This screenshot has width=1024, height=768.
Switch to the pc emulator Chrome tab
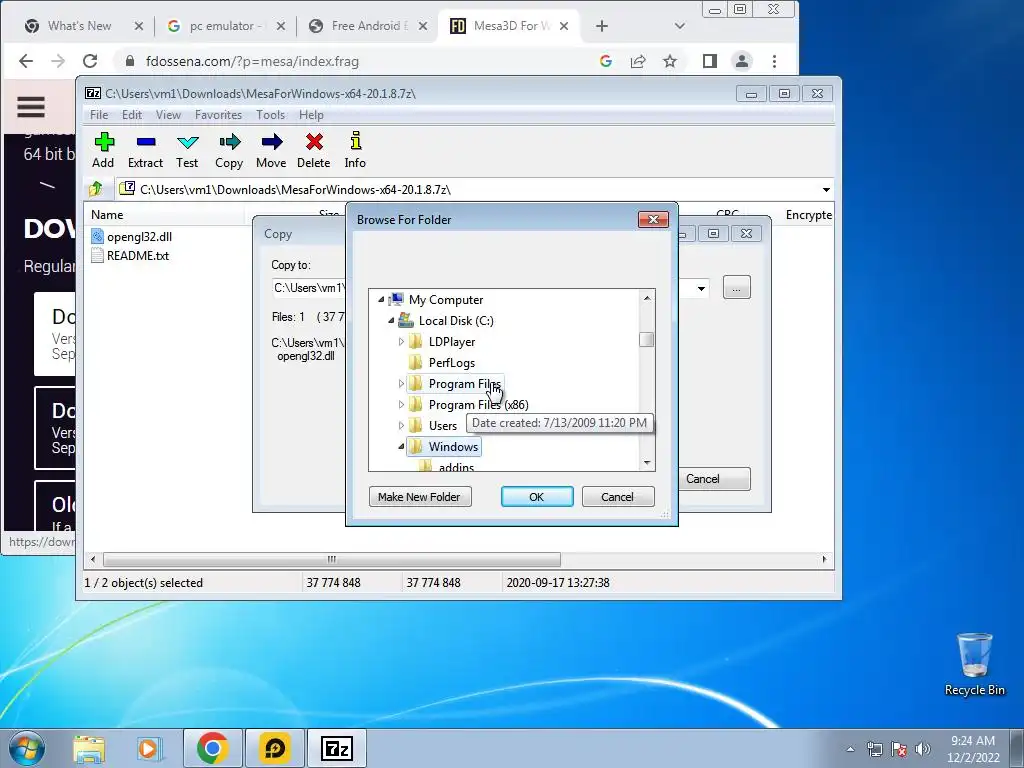click(x=225, y=26)
